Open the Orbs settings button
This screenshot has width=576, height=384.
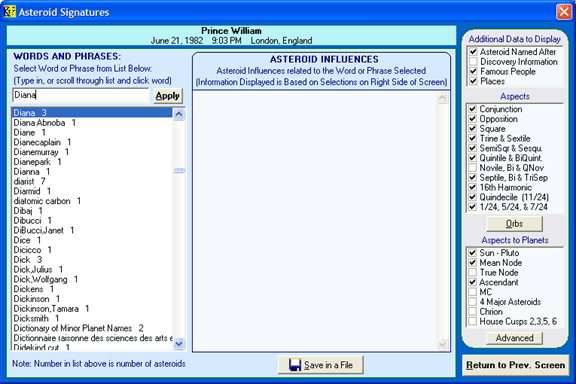(x=514, y=224)
